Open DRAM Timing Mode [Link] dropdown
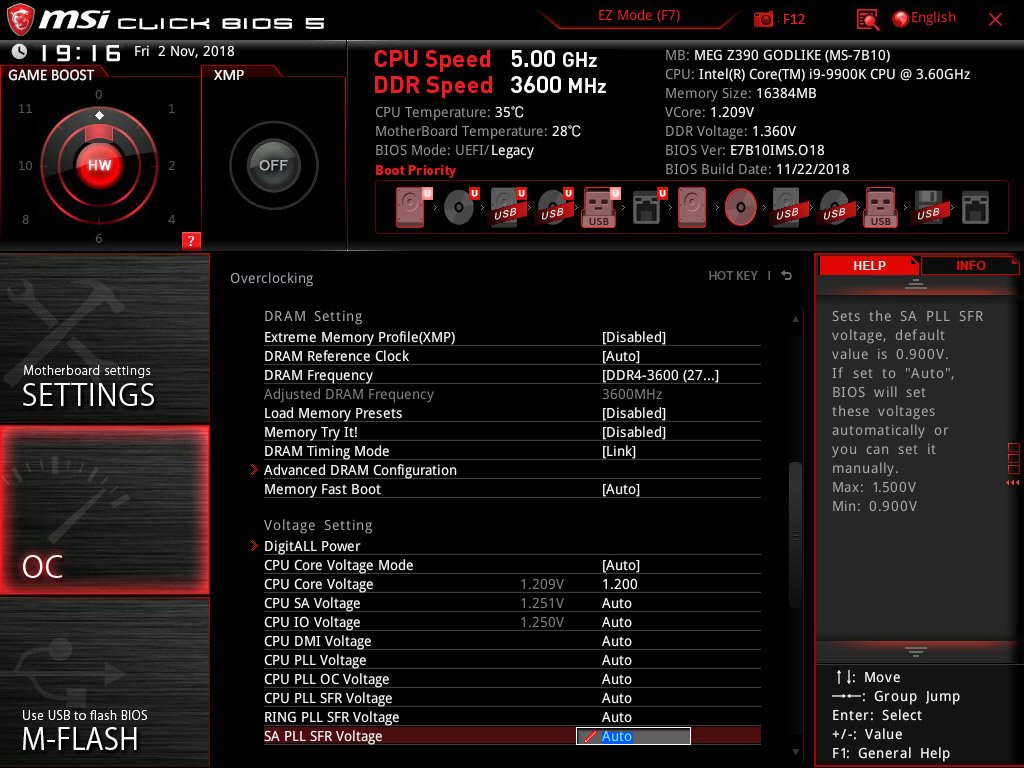Viewport: 1024px width, 768px height. (x=618, y=451)
